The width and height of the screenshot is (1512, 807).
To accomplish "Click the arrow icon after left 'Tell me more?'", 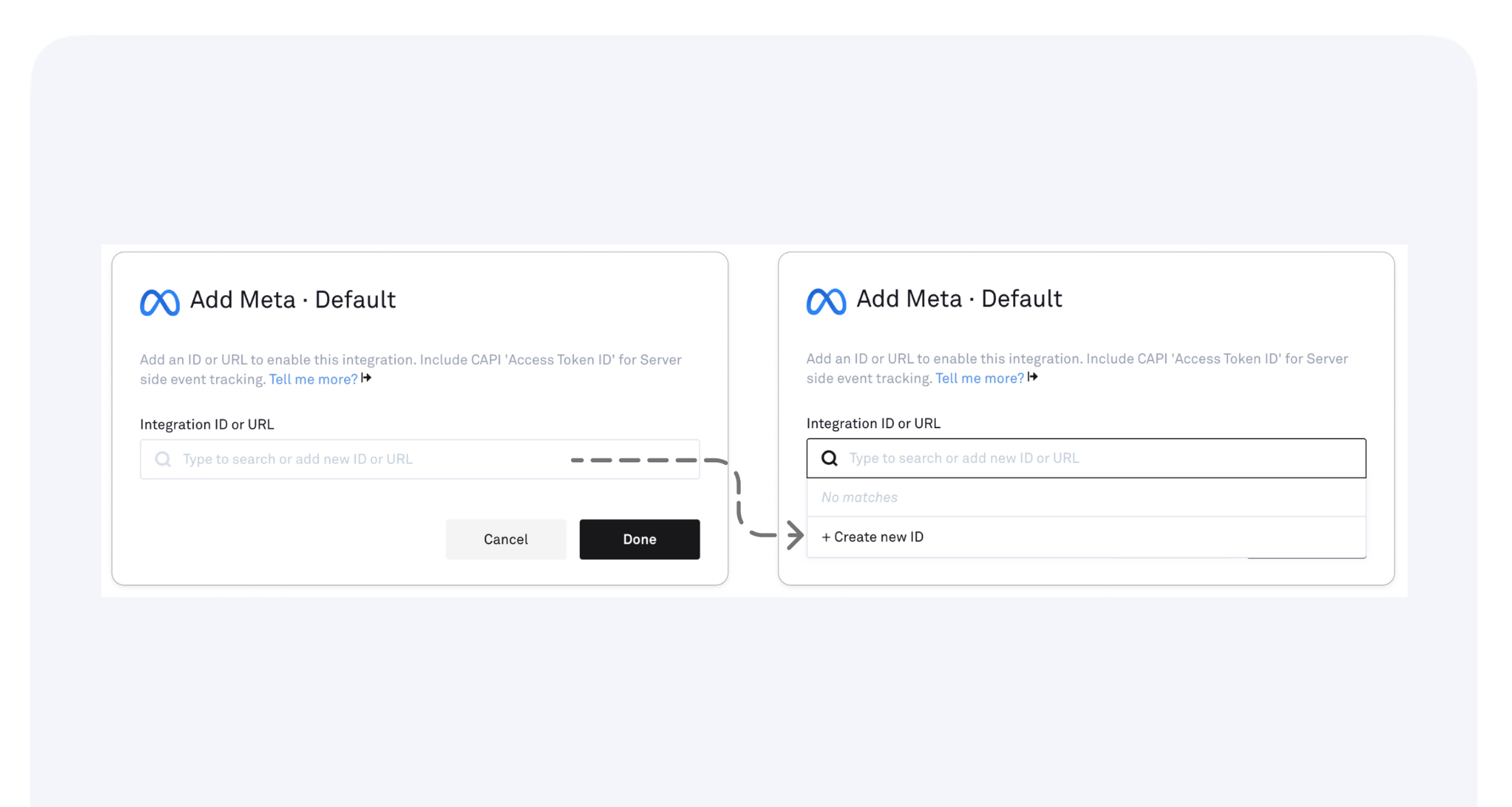I will pyautogui.click(x=366, y=377).
